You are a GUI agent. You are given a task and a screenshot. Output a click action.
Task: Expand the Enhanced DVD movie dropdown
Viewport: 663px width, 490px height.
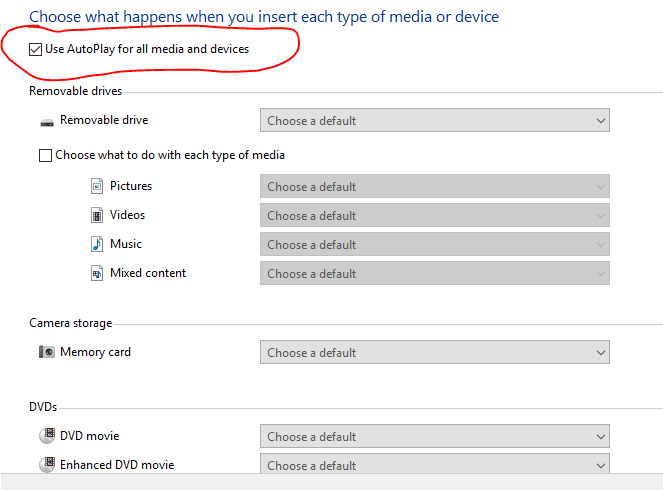(434, 465)
